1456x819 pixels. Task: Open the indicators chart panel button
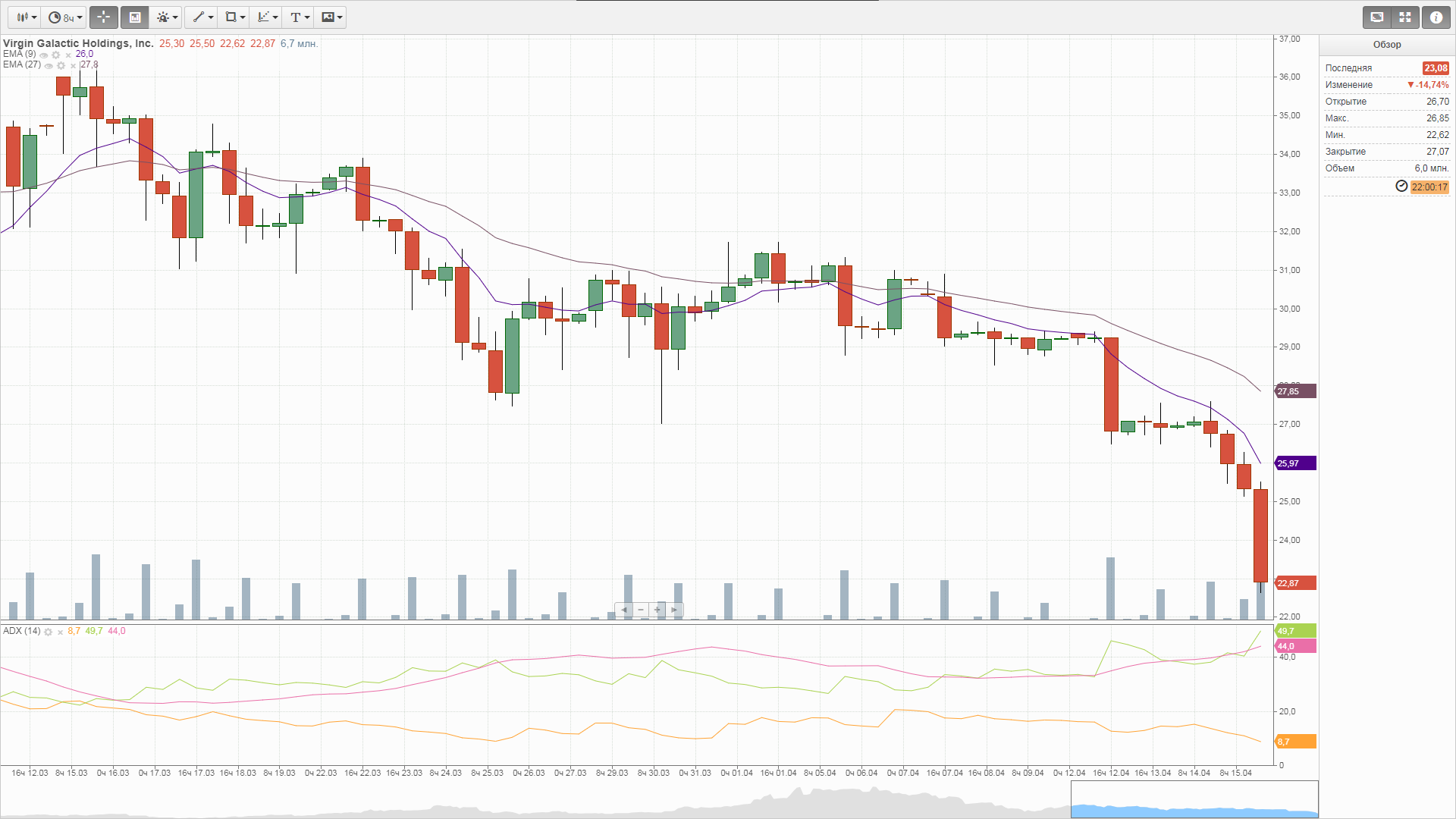135,17
